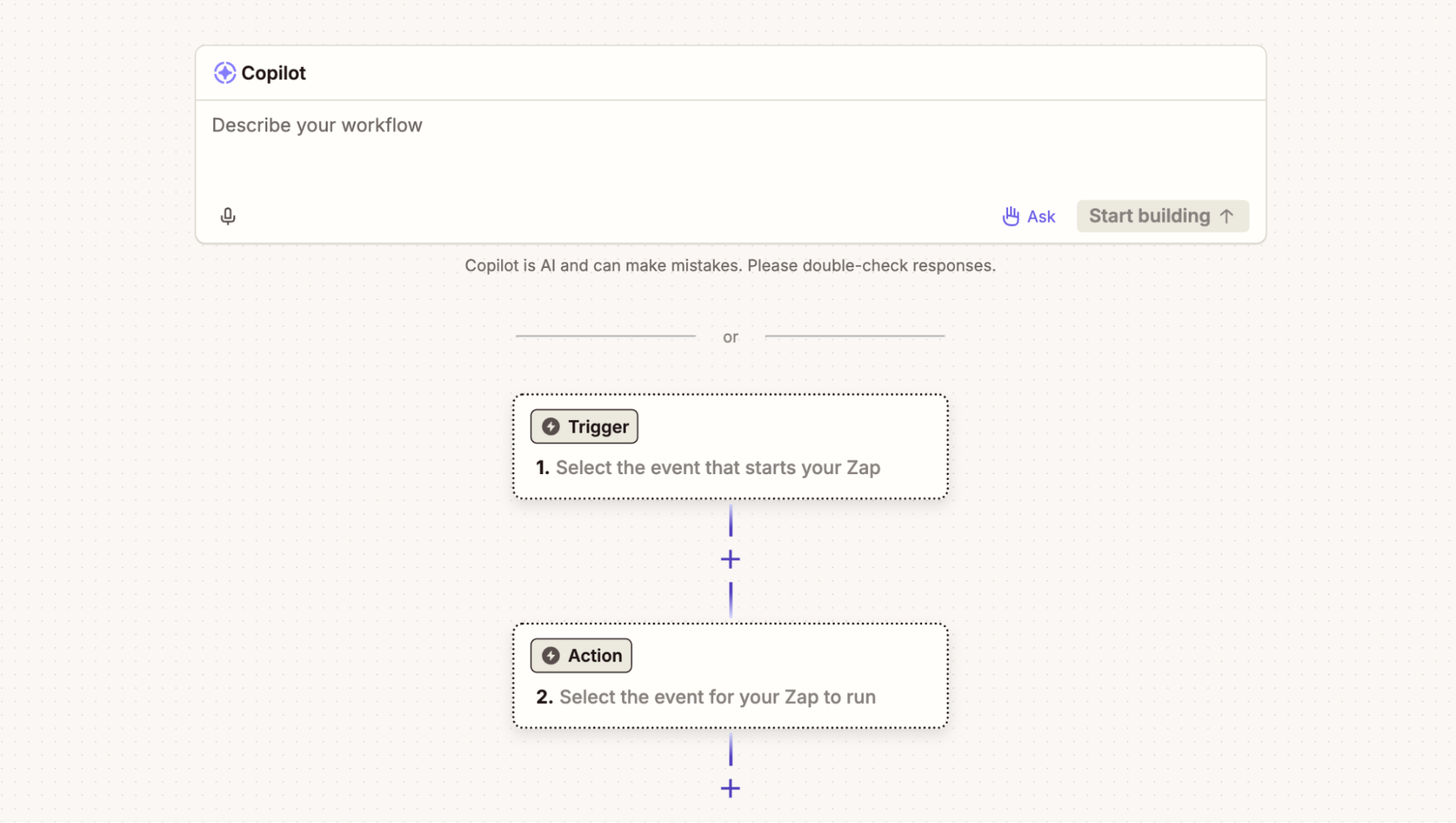Click the Trigger badge
This screenshot has width=1456, height=823.
584,427
